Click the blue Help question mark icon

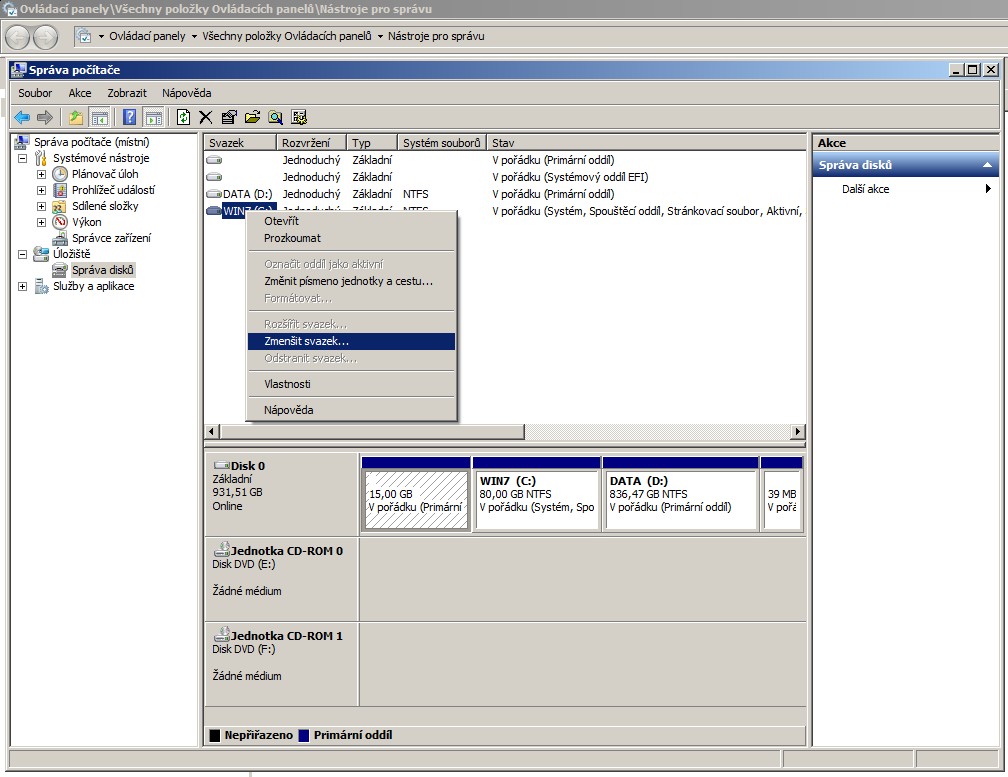[x=129, y=117]
